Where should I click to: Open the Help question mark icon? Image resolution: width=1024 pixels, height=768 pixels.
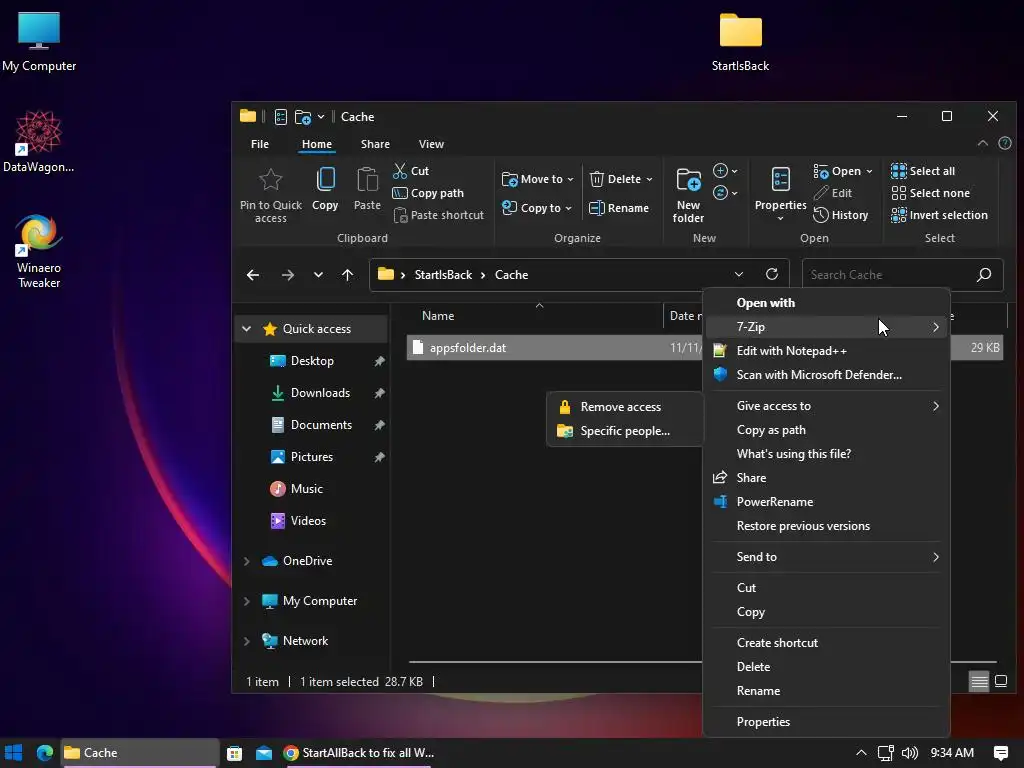(x=1005, y=143)
